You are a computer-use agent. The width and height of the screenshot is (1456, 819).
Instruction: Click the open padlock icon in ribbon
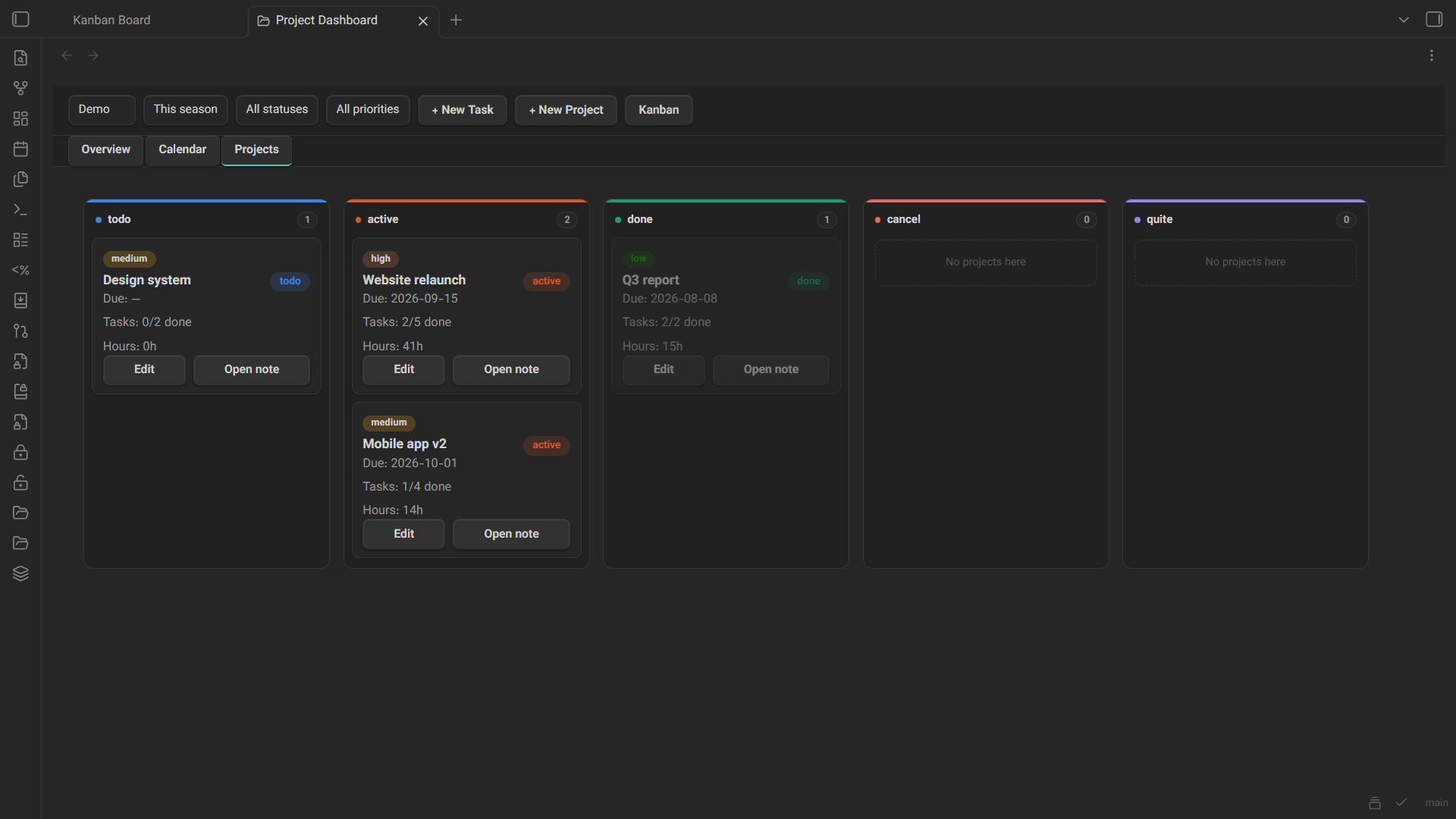click(x=20, y=482)
